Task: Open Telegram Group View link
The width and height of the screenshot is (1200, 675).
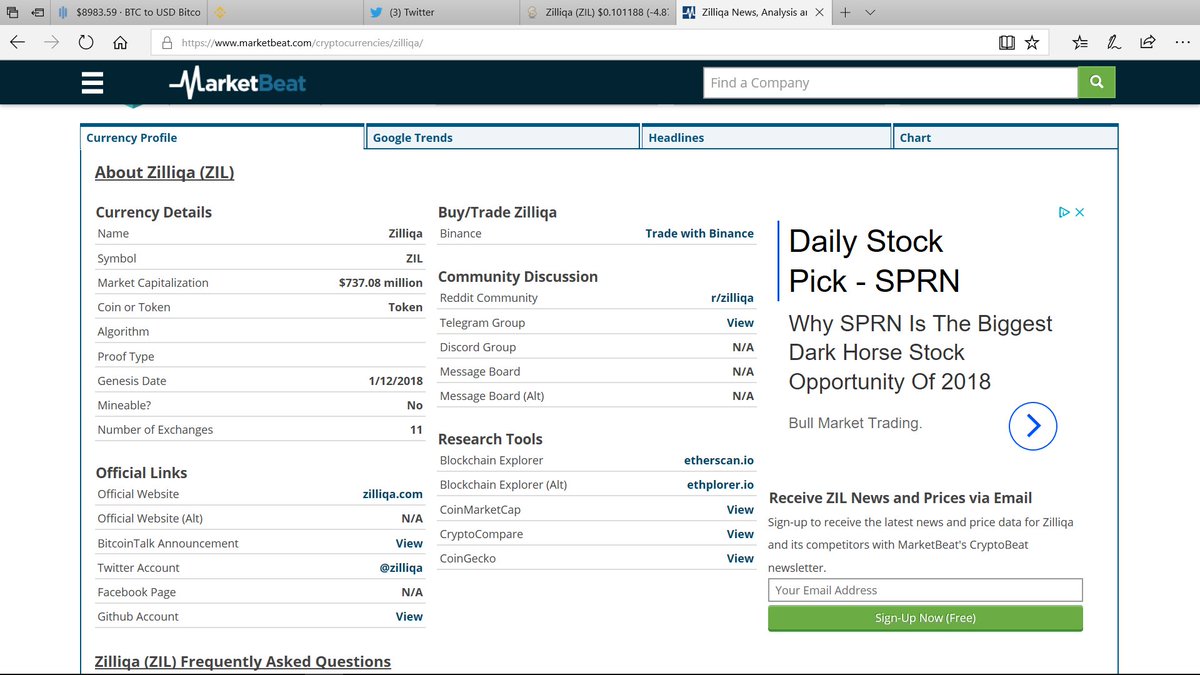Action: coord(740,322)
